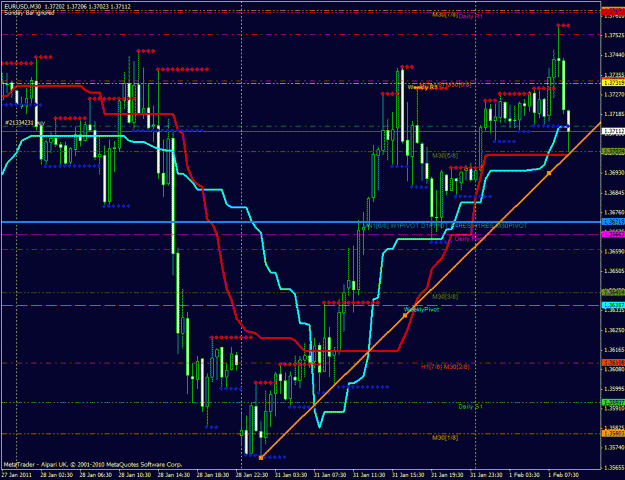Viewport: 625px width, 480px height.
Task: Click the orange M30[1/8] price tag
Action: 613,433
